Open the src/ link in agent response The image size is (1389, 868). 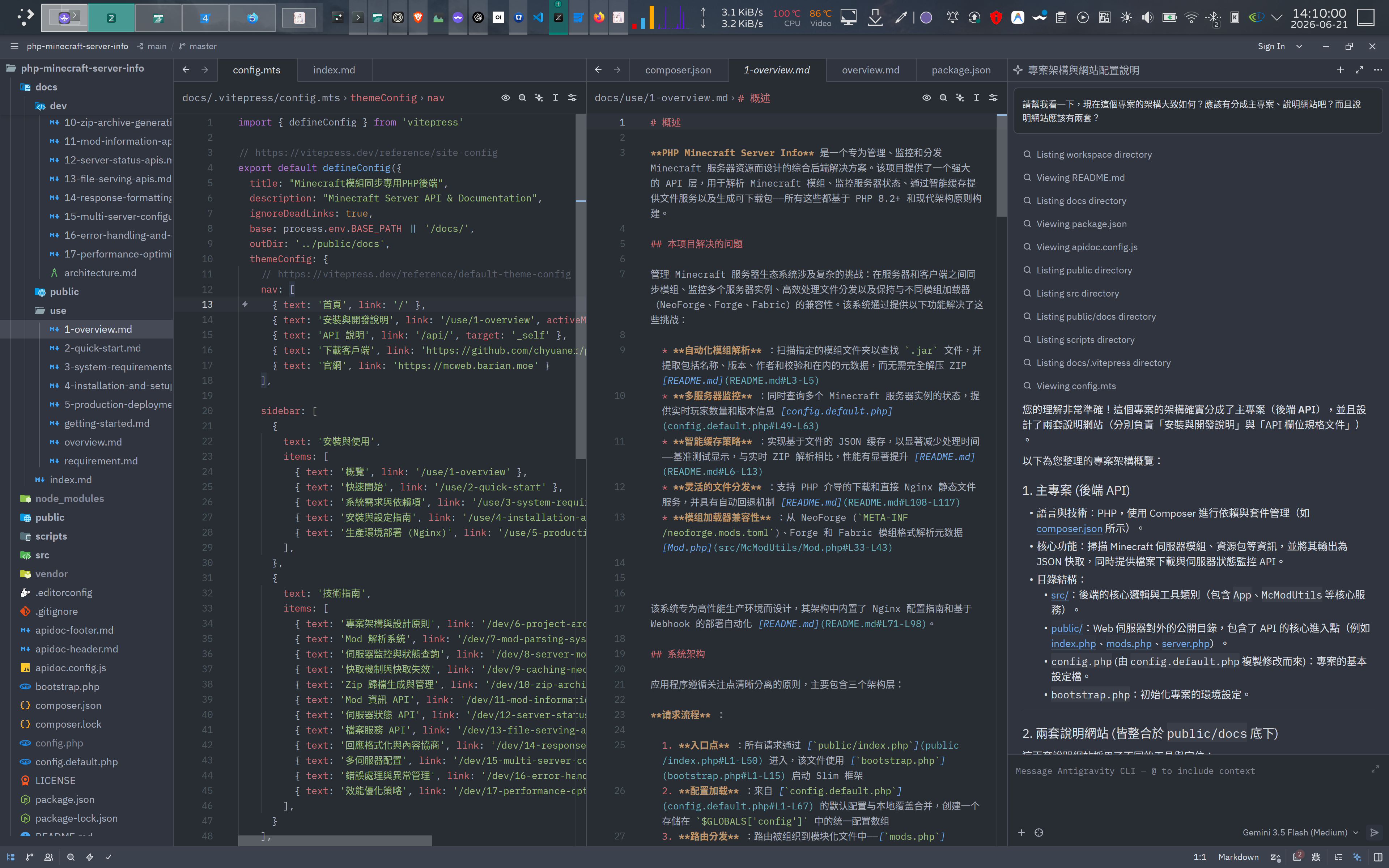(x=1059, y=595)
